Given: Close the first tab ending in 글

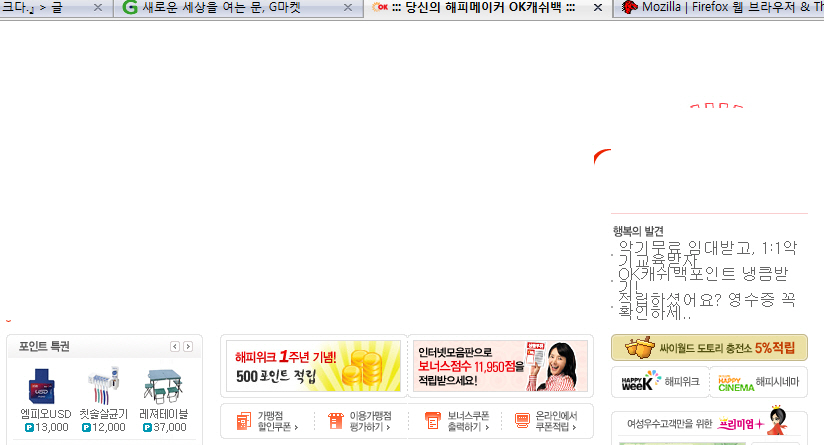Looking at the screenshot, I should click(x=98, y=8).
